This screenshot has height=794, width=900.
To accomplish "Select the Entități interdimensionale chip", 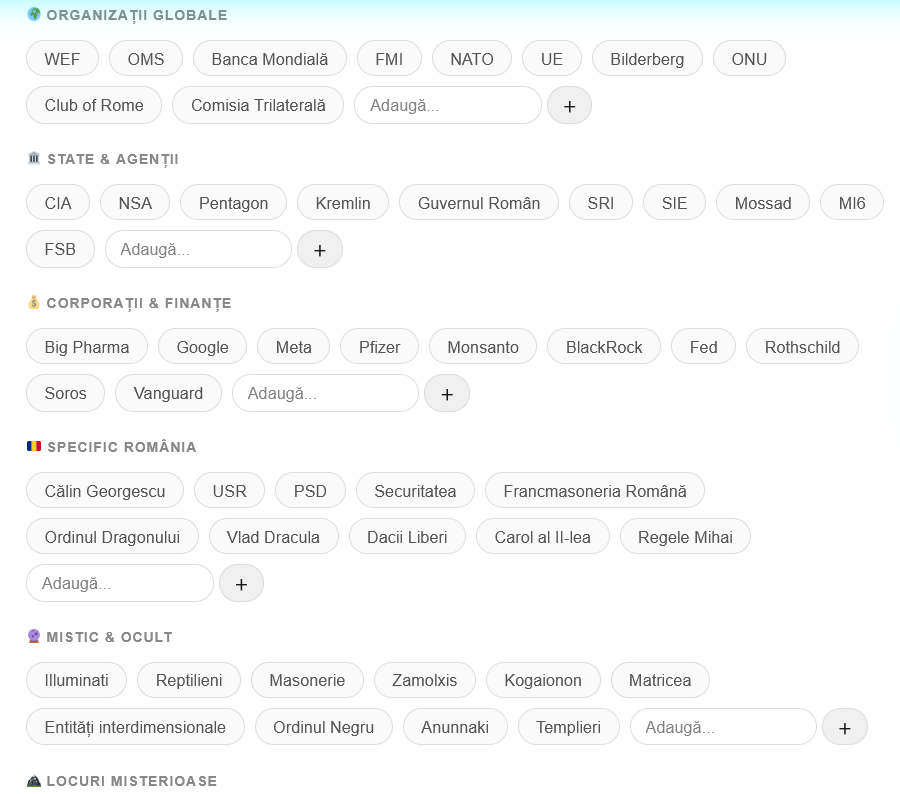I will tap(135, 727).
